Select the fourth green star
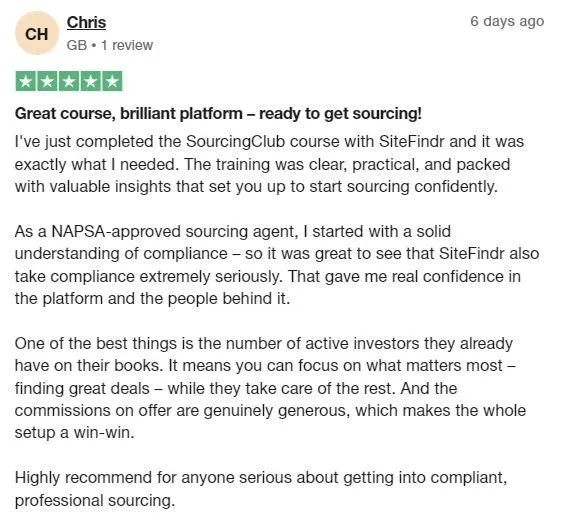This screenshot has width=567, height=521. [91, 81]
